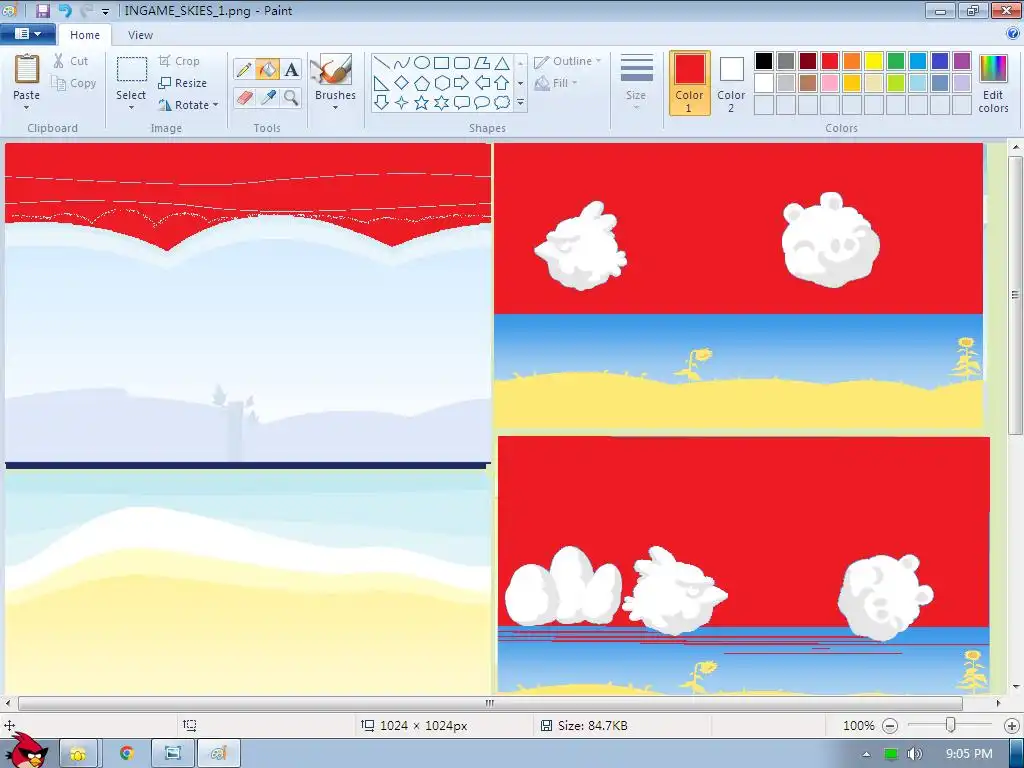Click the Crop button
Image resolution: width=1024 pixels, height=768 pixels.
(x=179, y=61)
